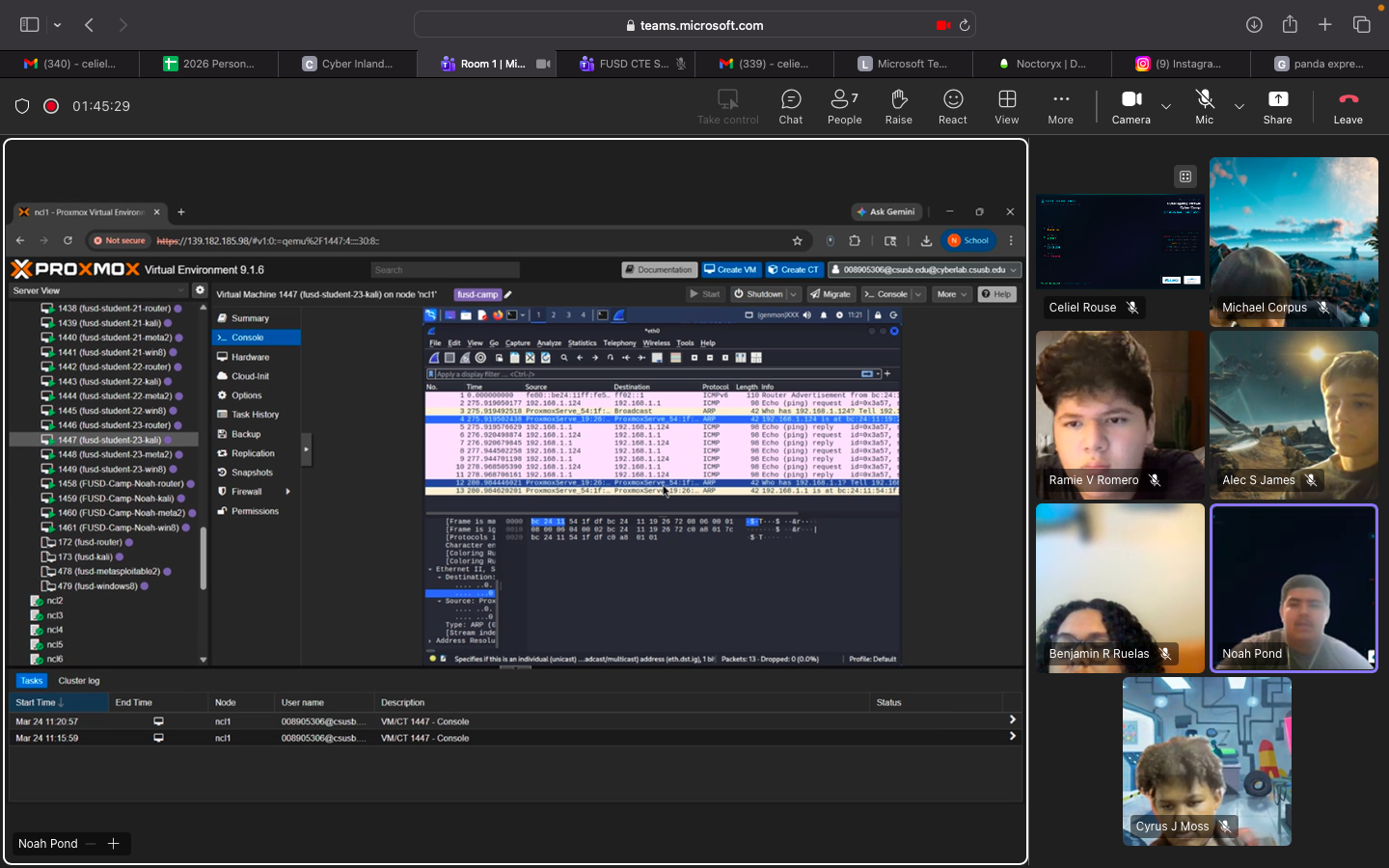
Task: Switch to the Noctoryx browser tab
Action: click(1042, 64)
